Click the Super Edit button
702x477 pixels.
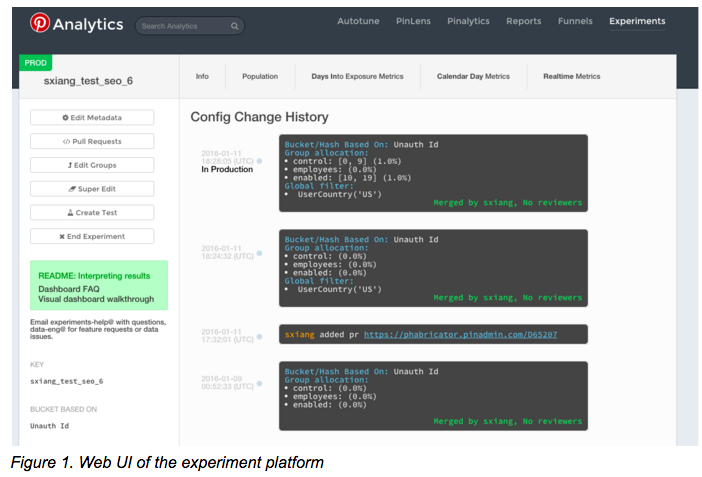click(92, 189)
